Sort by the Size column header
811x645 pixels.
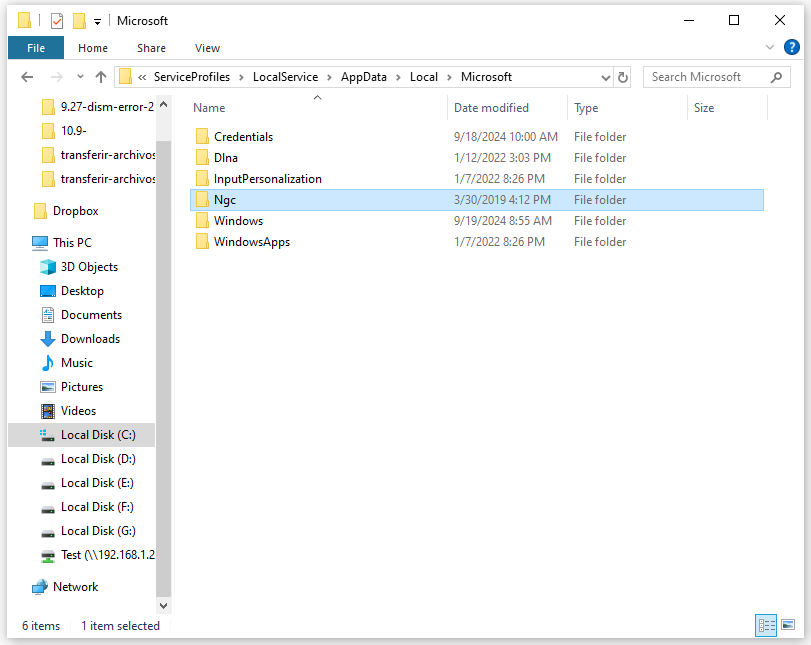click(x=704, y=108)
